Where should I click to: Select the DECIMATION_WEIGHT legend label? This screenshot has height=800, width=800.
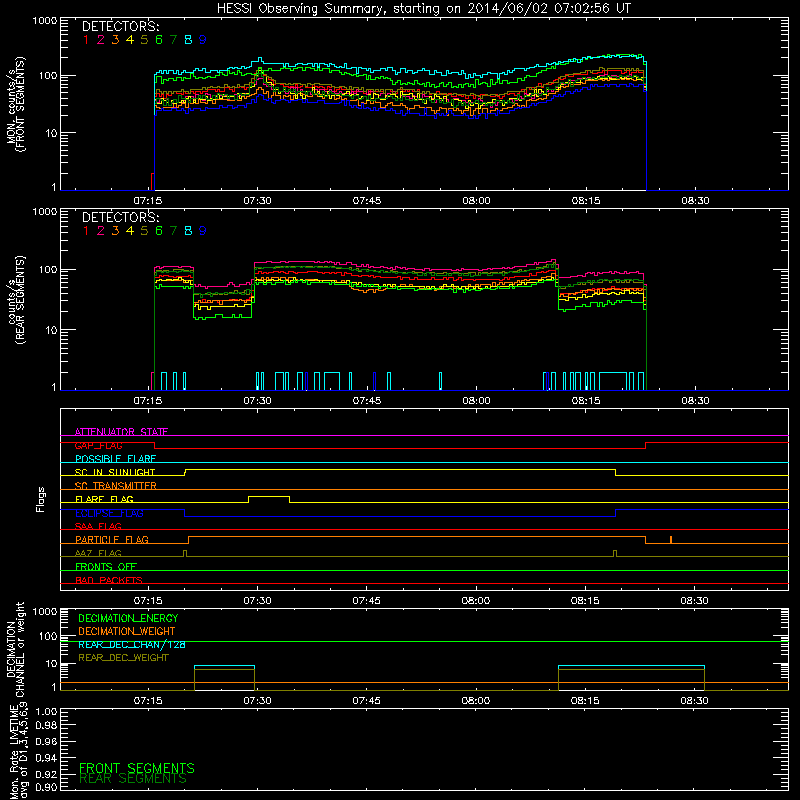[x=127, y=631]
